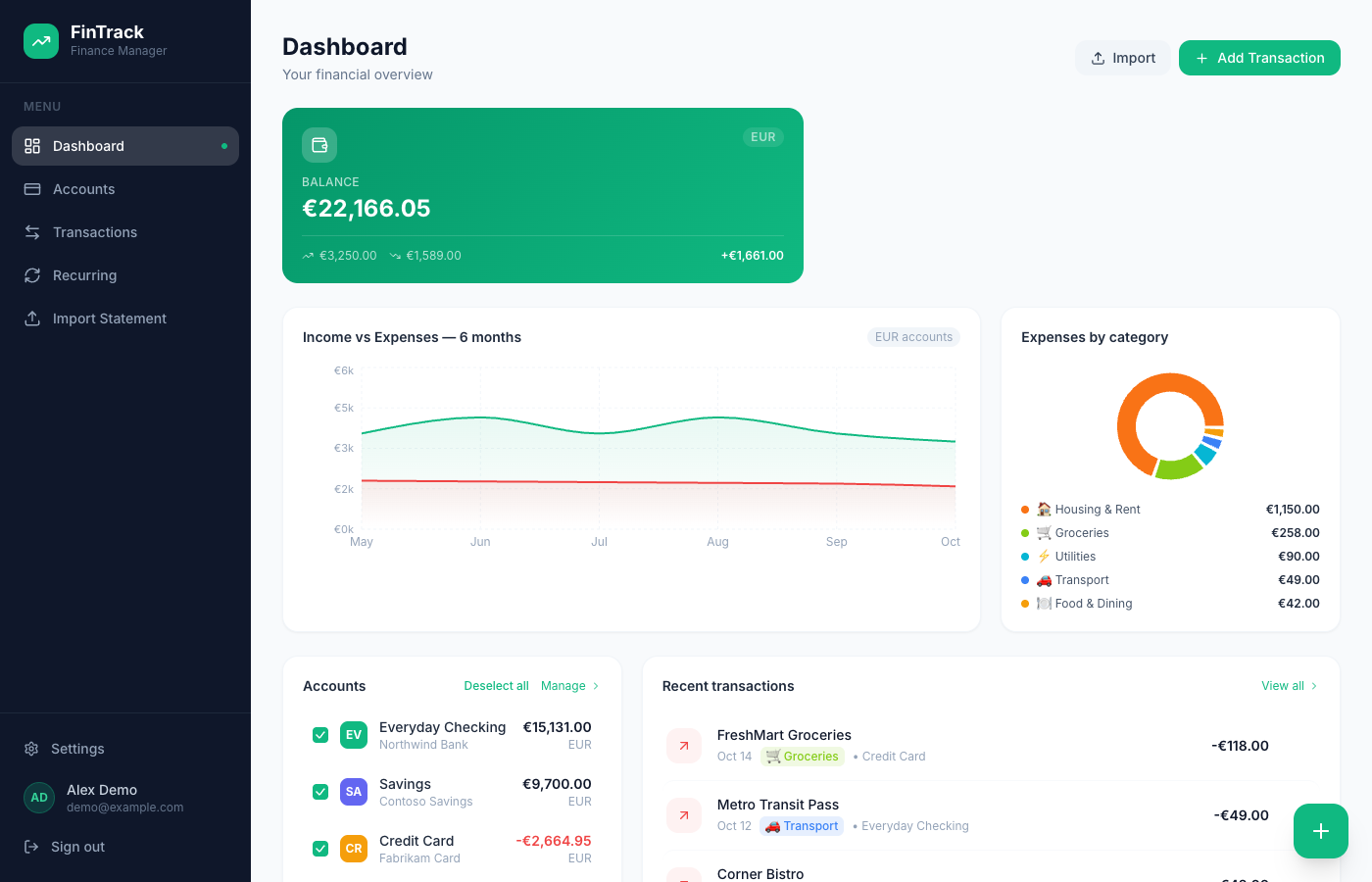Open View all transactions chevron link
Viewport: 1372px width, 882px height.
click(x=1290, y=686)
